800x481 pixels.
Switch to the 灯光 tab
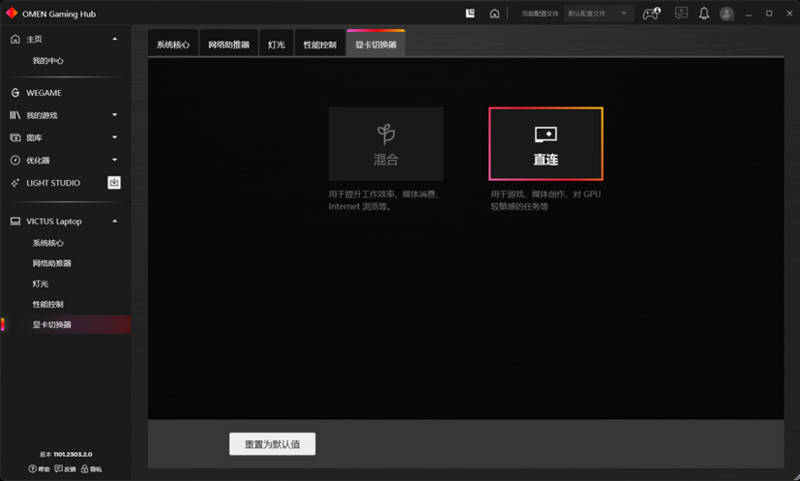[276, 44]
